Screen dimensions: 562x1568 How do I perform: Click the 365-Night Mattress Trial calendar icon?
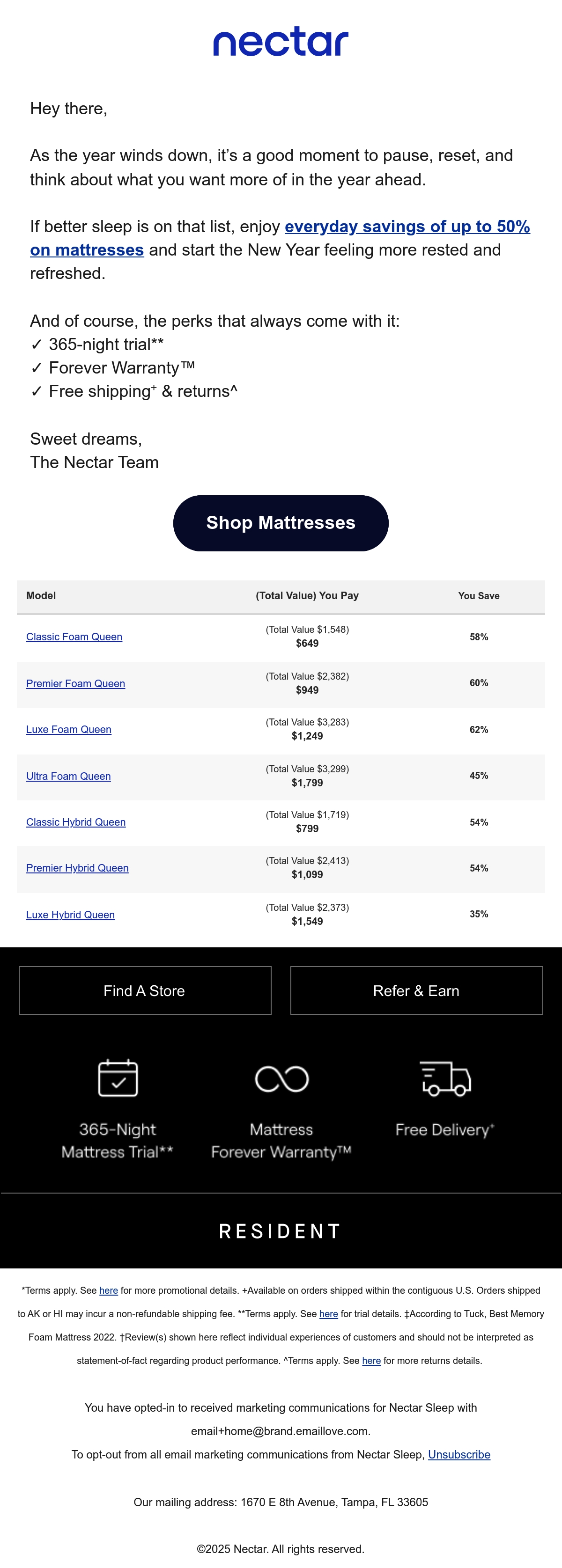tap(118, 1078)
